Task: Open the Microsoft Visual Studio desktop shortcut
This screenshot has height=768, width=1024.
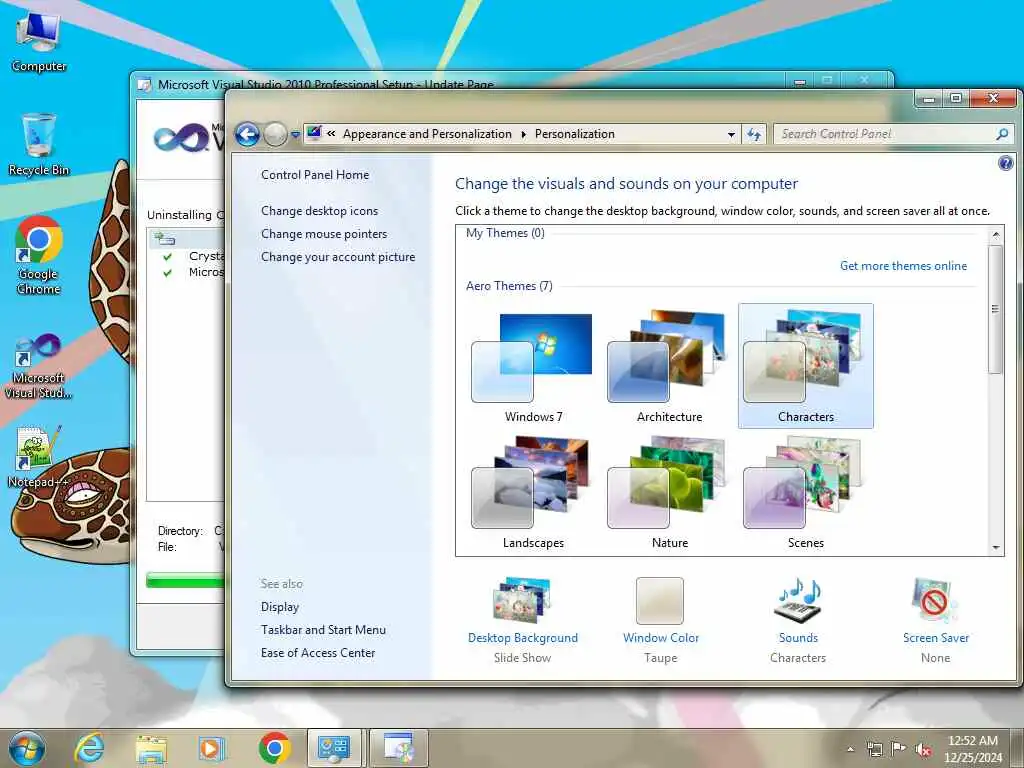Action: (38, 366)
